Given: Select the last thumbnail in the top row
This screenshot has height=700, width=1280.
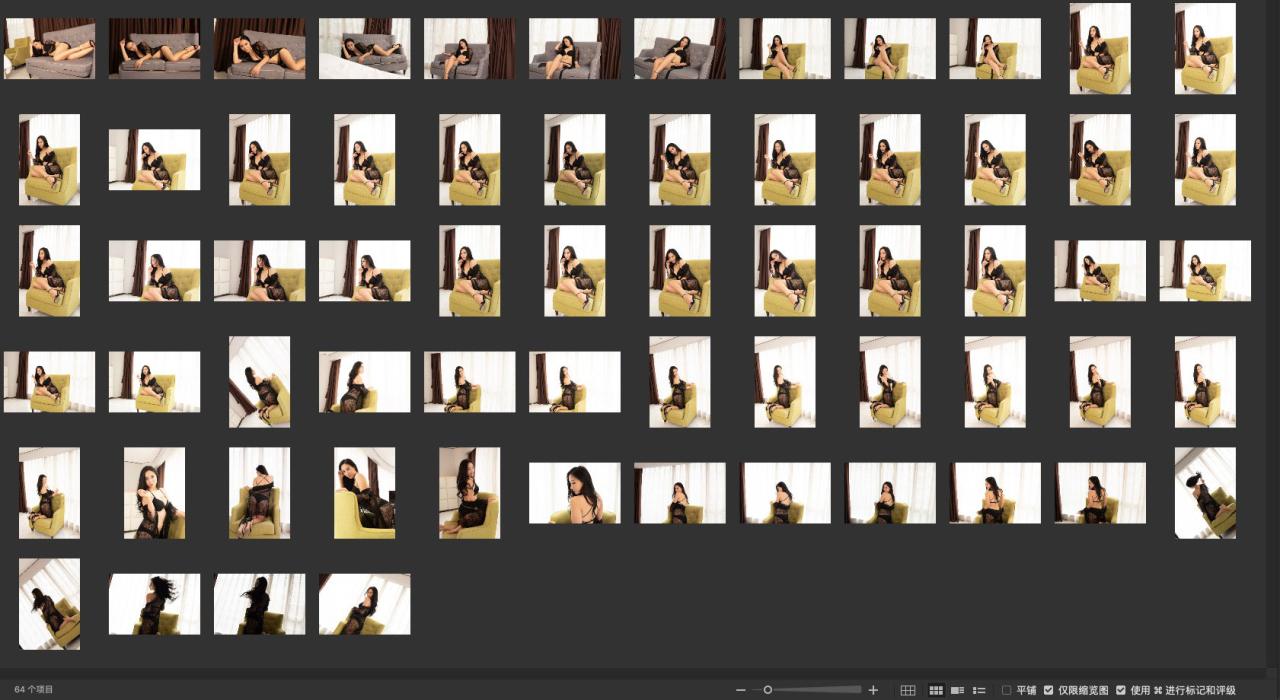Looking at the screenshot, I should tap(1204, 48).
